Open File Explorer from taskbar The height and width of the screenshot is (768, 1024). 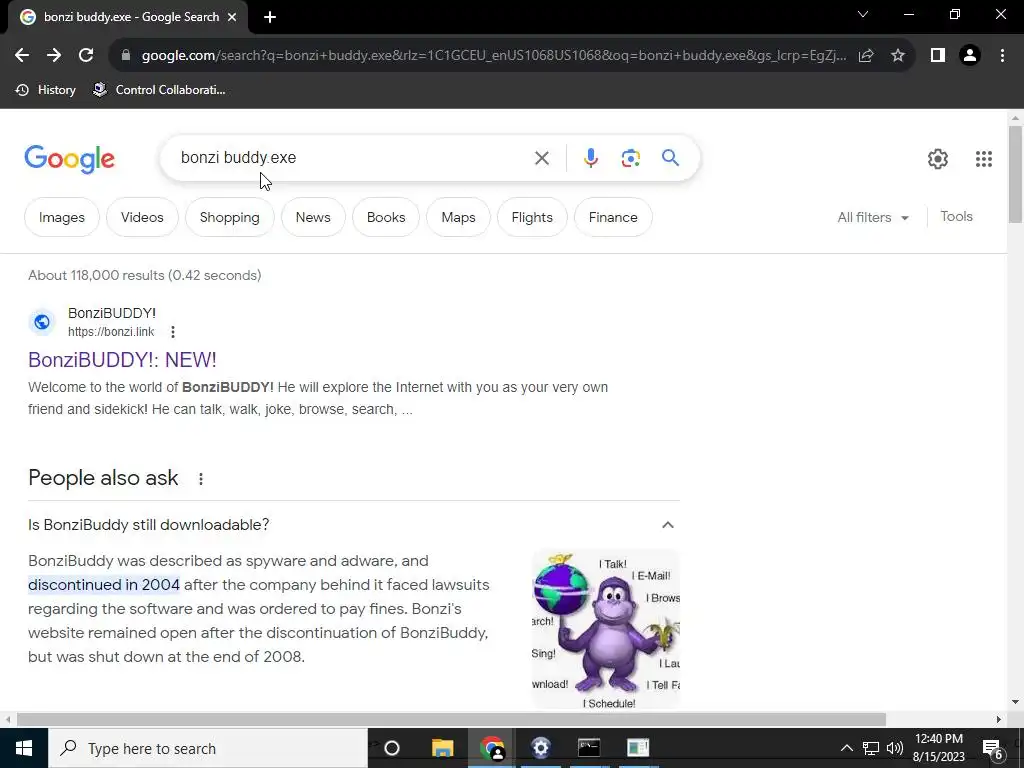[442, 748]
